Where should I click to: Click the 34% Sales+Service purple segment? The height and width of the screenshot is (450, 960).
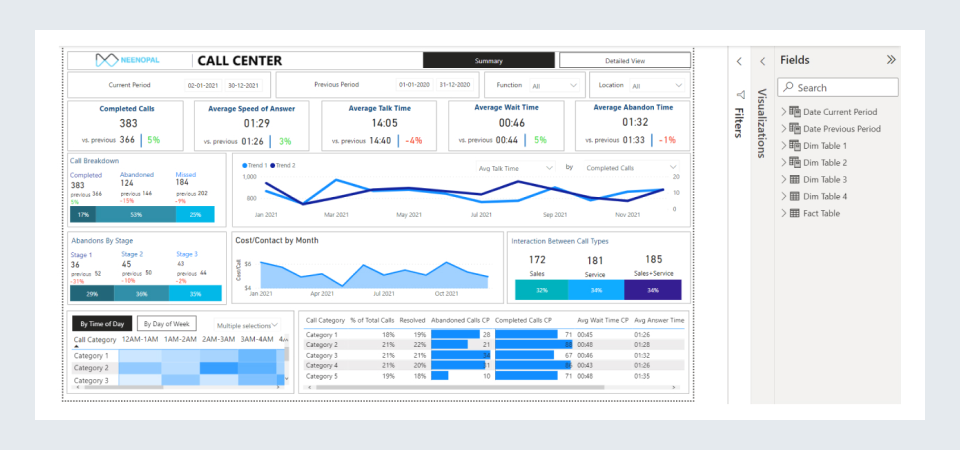pos(653,290)
